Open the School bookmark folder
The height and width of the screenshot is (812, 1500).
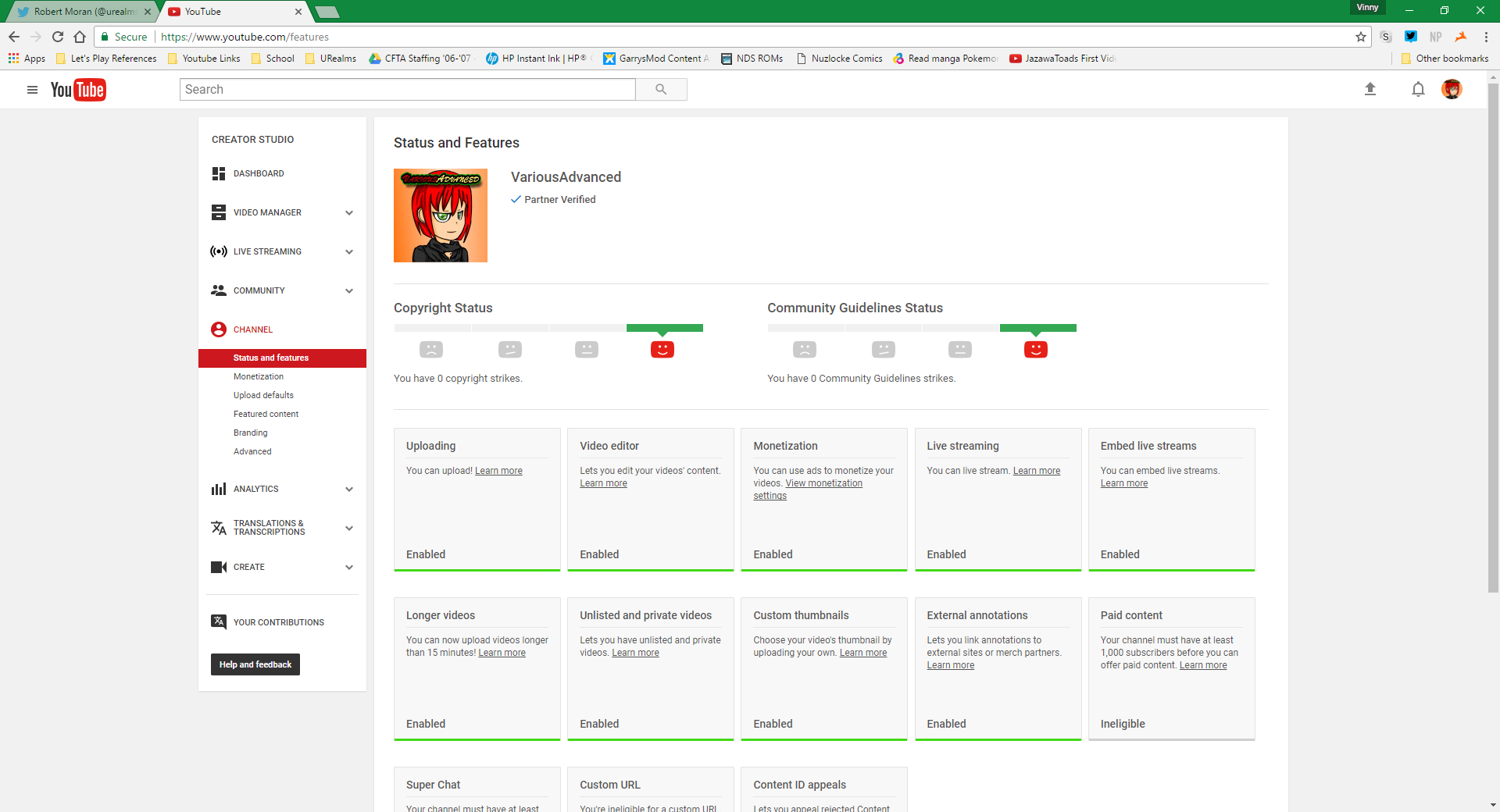tap(273, 59)
